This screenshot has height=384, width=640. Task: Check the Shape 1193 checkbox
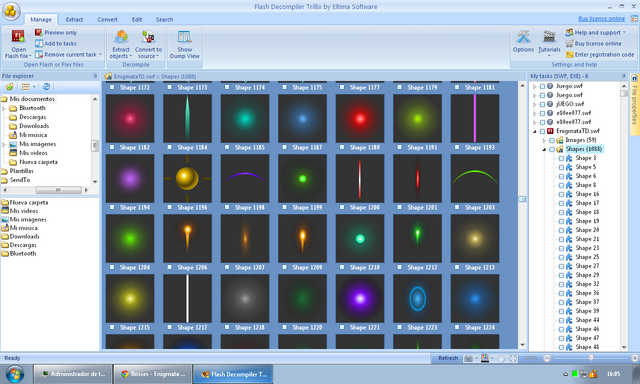pyautogui.click(x=457, y=147)
